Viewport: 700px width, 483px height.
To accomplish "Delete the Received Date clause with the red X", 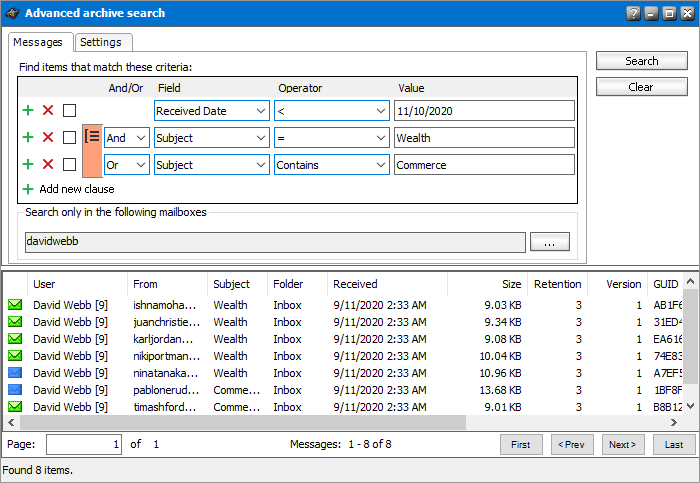I will (48, 111).
